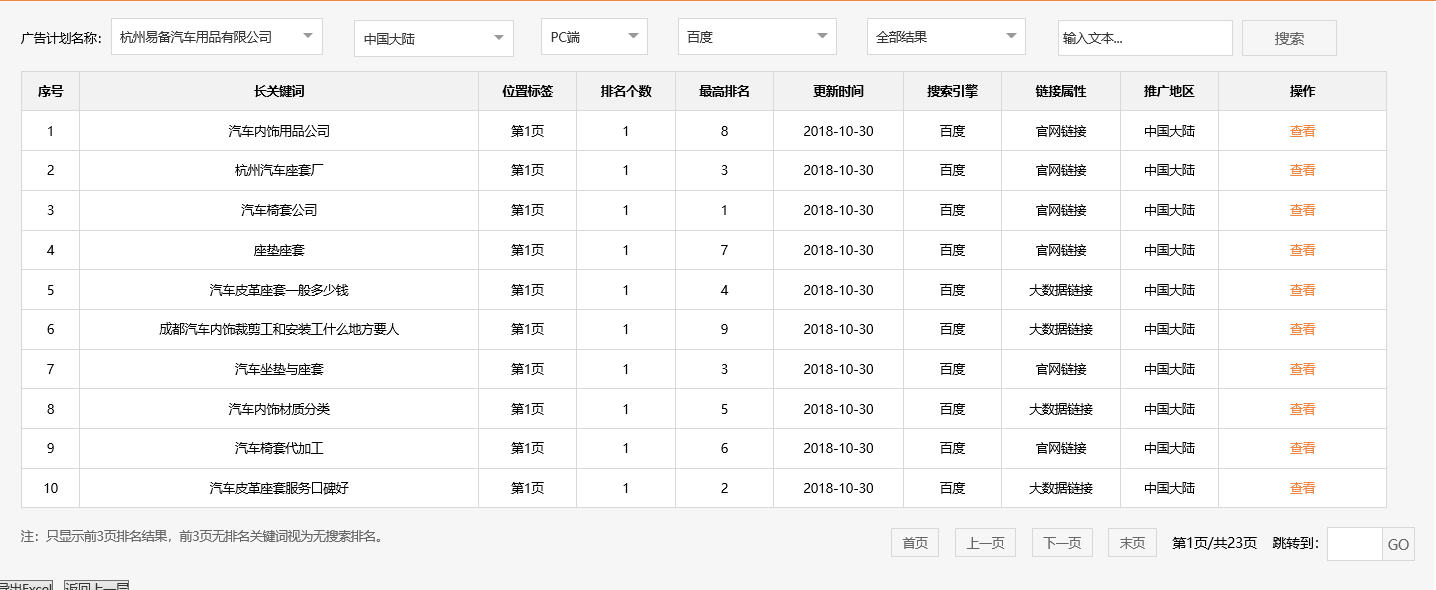Click 下一页 next page button
This screenshot has width=1436, height=590.
(1061, 542)
